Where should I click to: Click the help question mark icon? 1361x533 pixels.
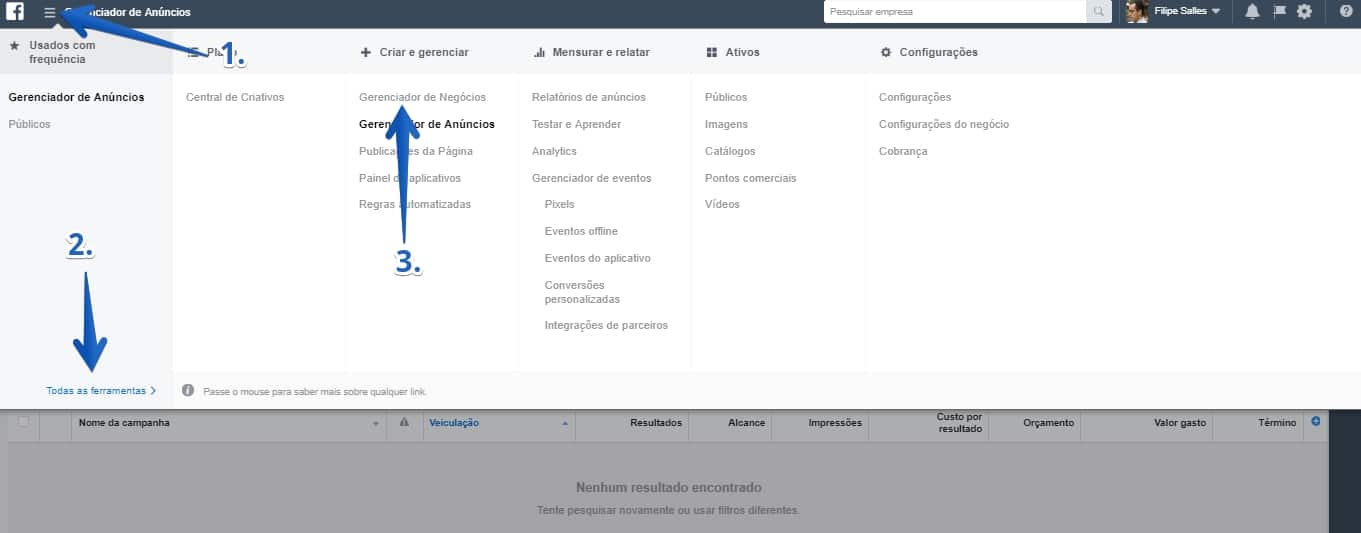1346,12
